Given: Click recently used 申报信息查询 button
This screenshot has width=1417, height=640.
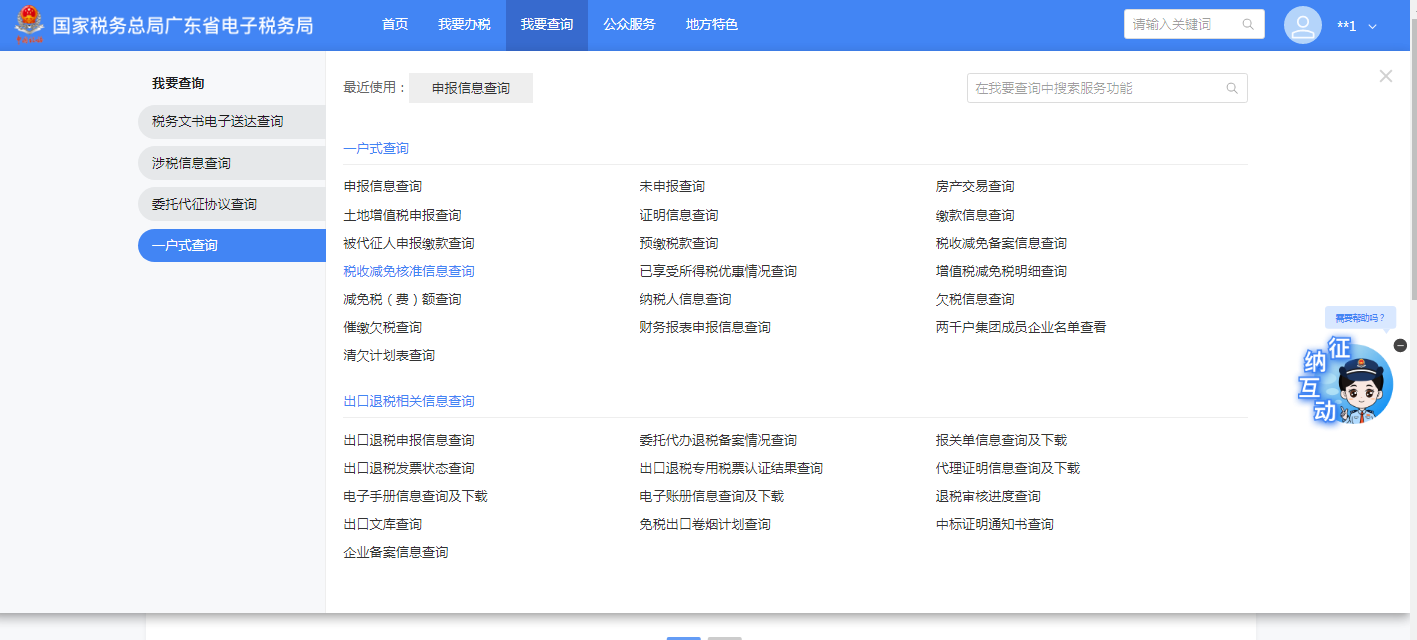Looking at the screenshot, I should (x=470, y=88).
